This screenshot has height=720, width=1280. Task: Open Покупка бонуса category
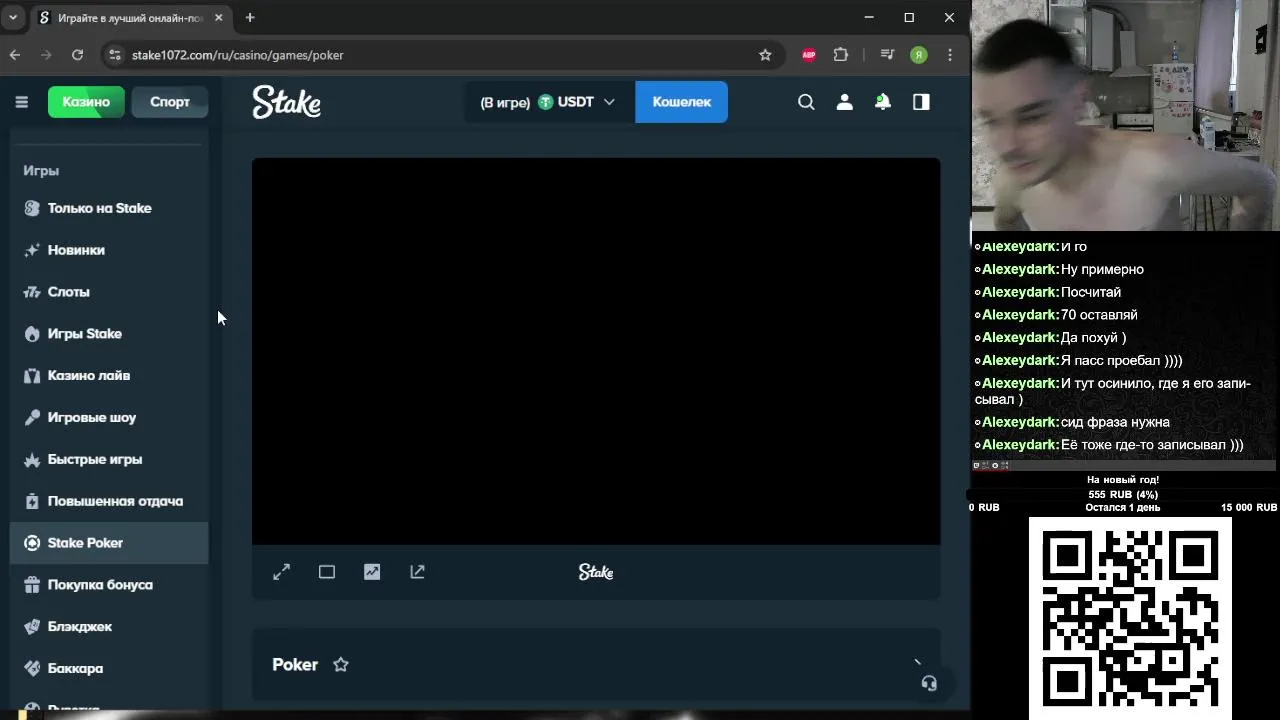[x=110, y=585]
